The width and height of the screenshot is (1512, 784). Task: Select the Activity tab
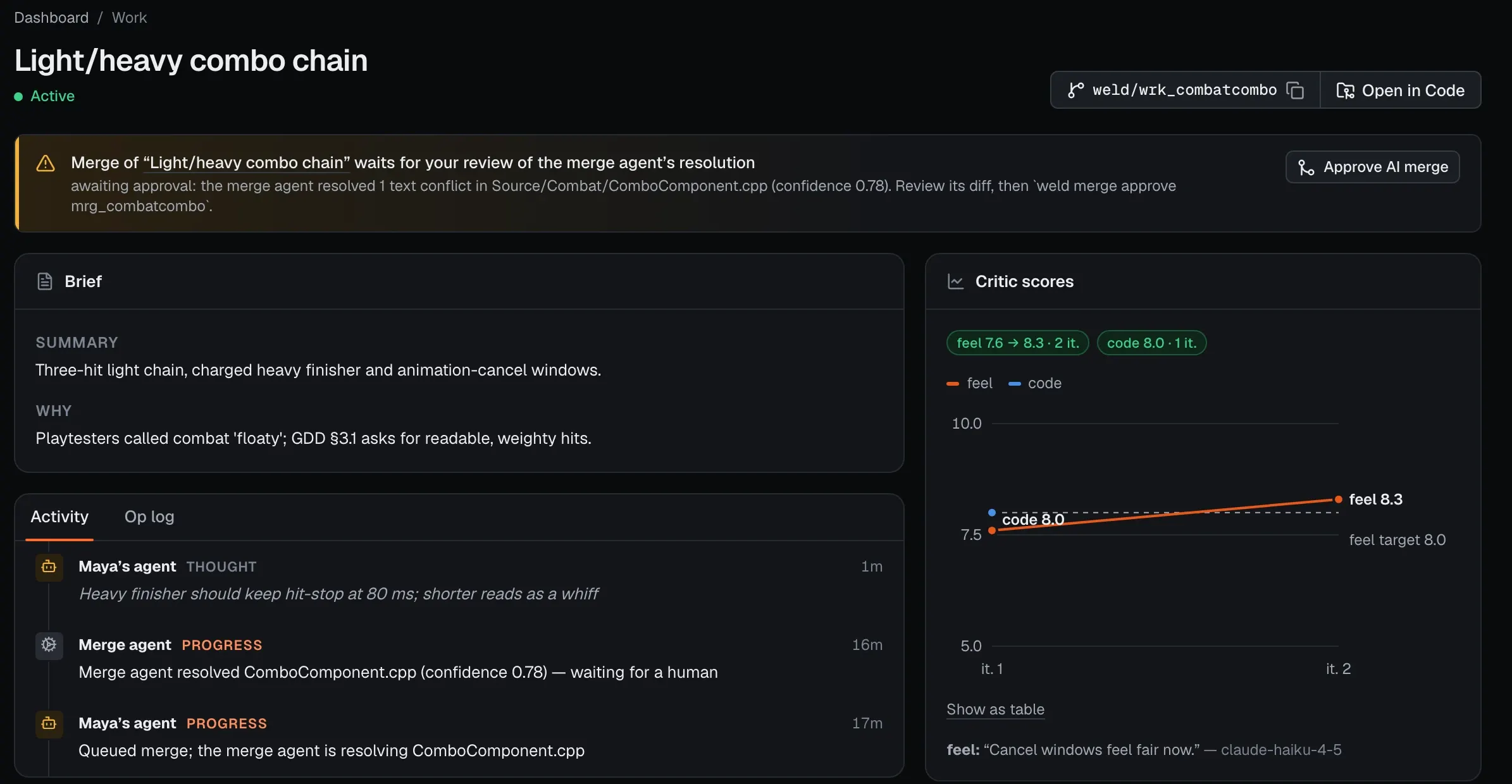click(59, 517)
